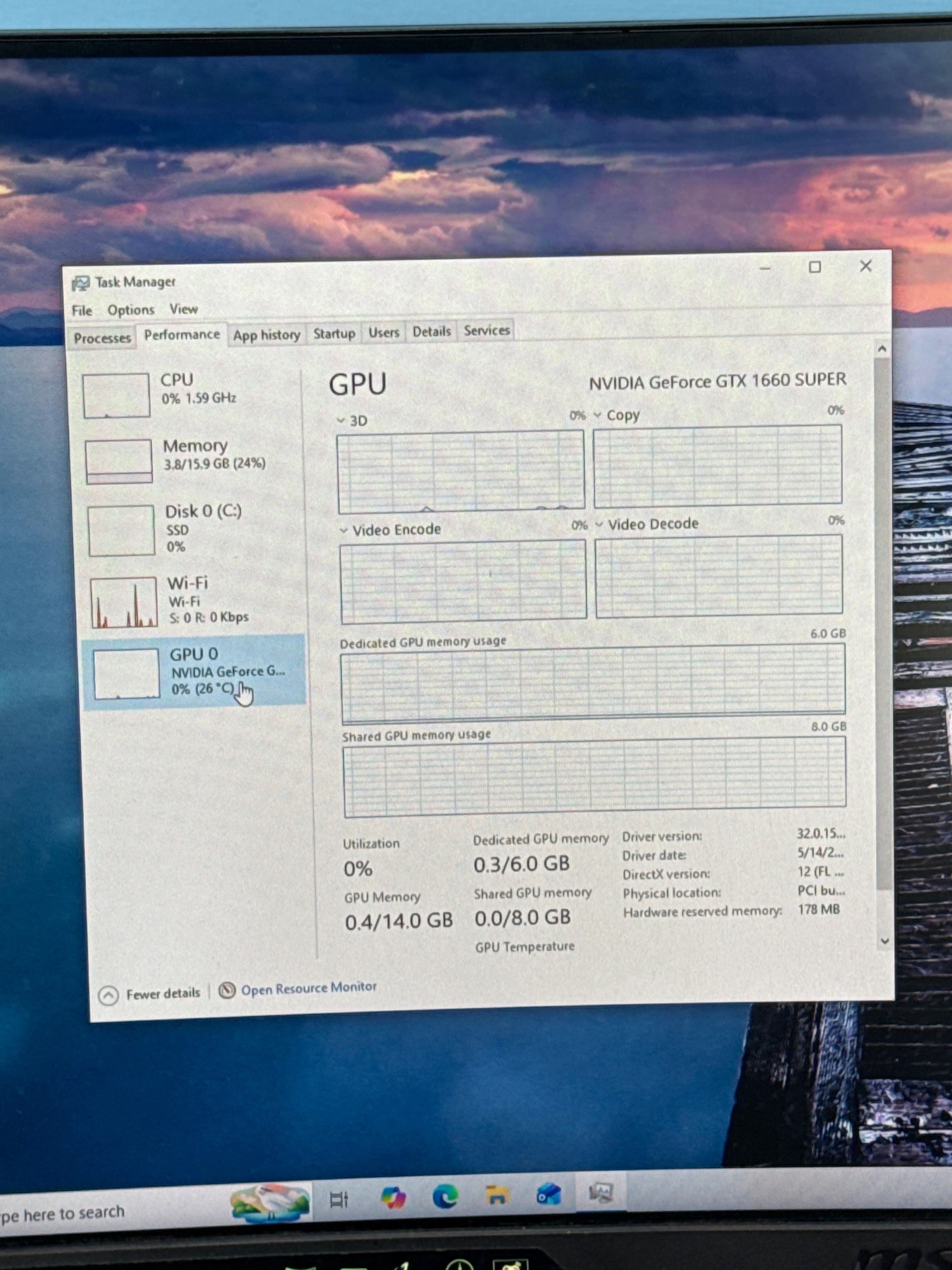Click the 178 MB hardware reserved value
Image resolution: width=952 pixels, height=1270 pixels.
819,909
